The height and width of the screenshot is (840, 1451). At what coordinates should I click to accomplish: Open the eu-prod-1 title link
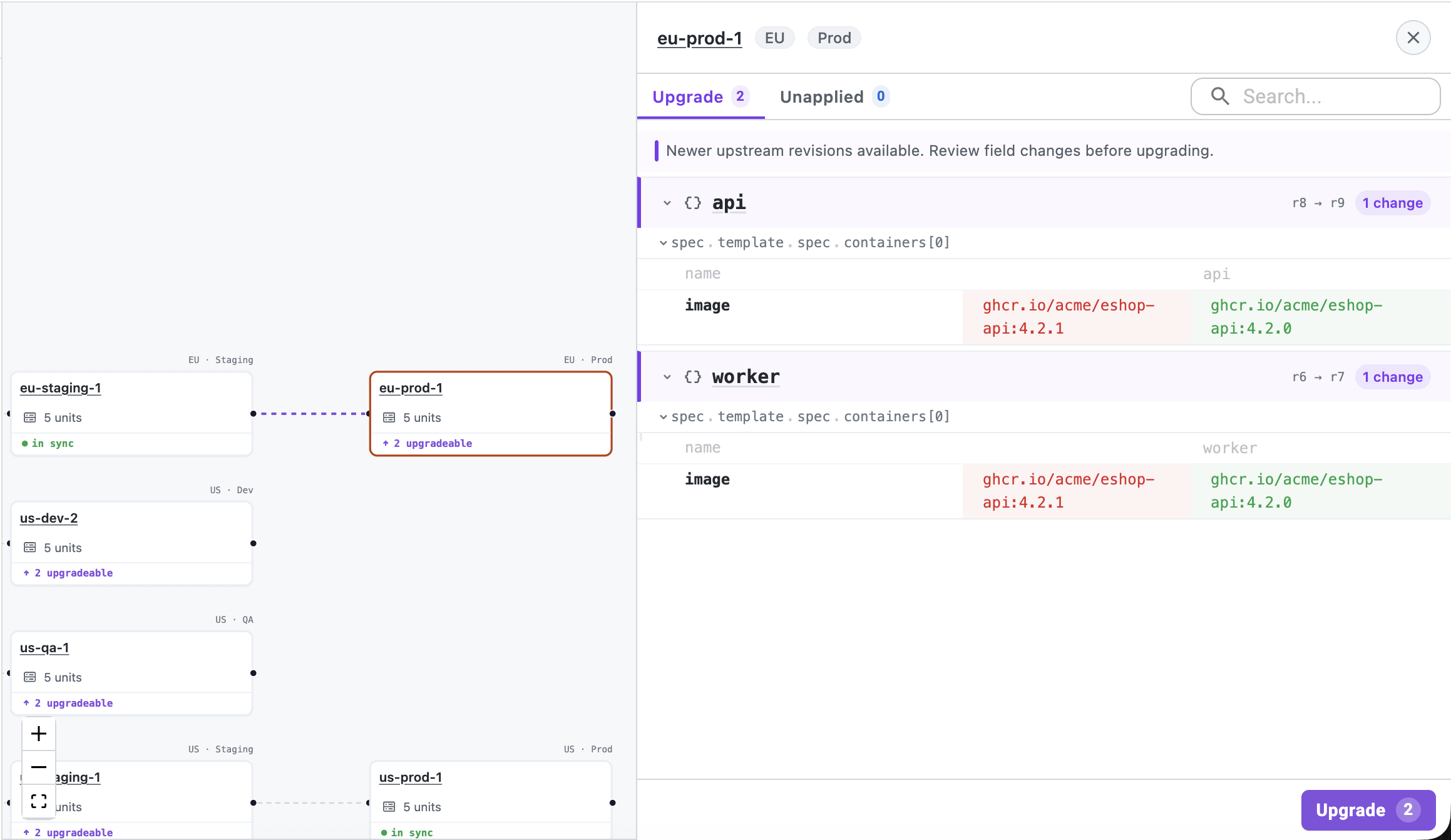pos(699,38)
